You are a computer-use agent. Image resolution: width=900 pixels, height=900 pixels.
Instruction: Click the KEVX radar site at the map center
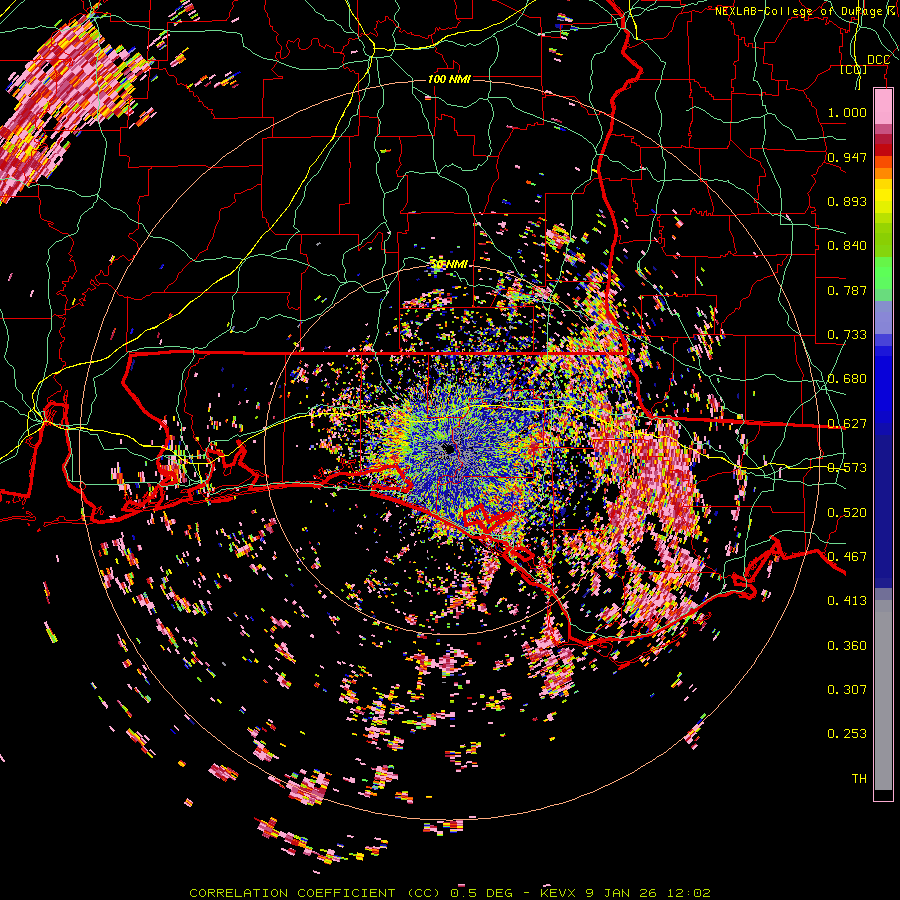point(449,449)
